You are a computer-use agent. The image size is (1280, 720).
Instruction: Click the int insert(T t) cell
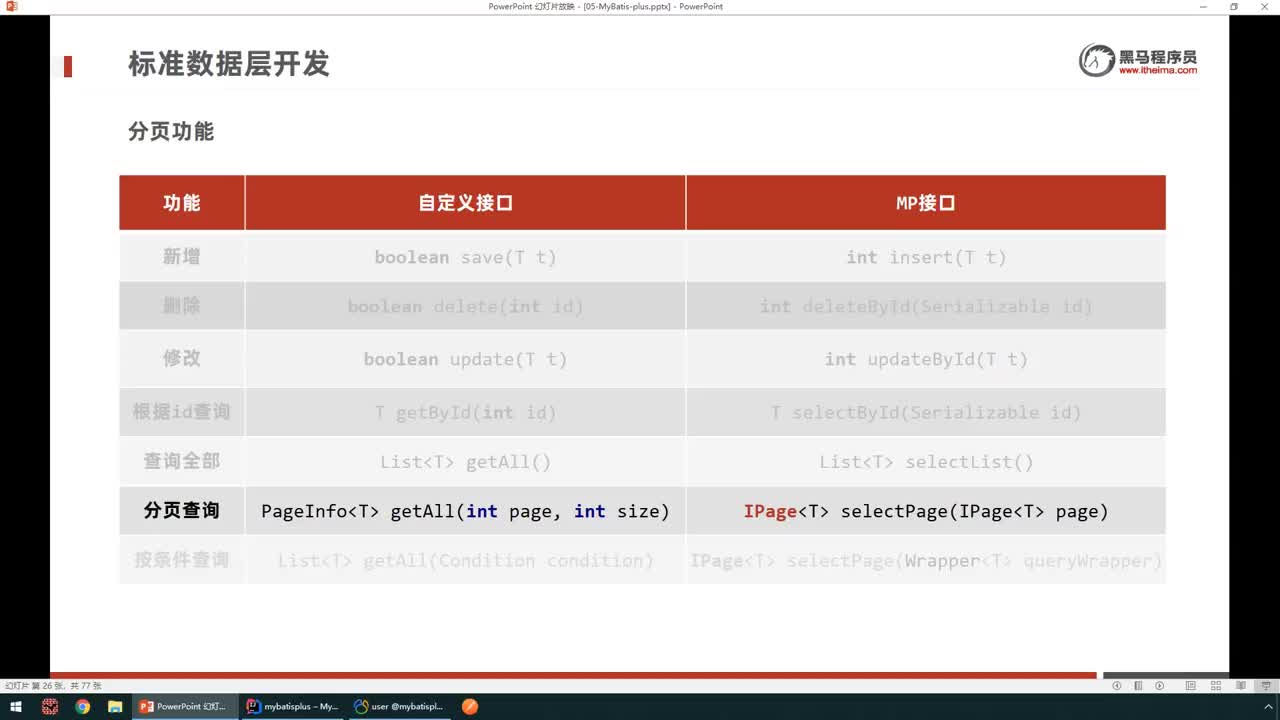tap(926, 257)
